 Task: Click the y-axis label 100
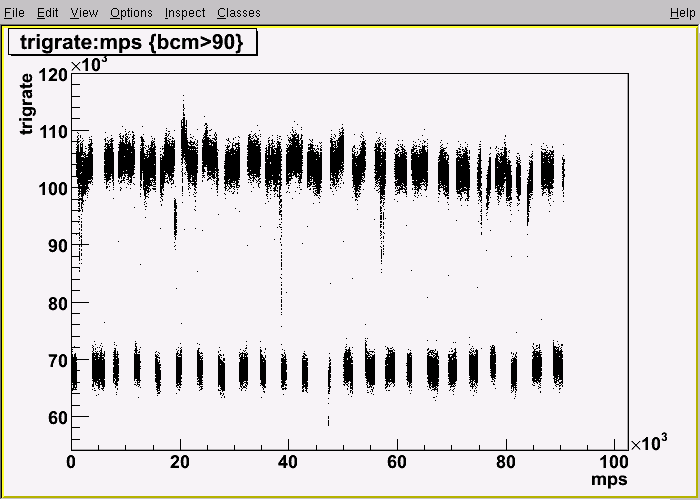53,188
